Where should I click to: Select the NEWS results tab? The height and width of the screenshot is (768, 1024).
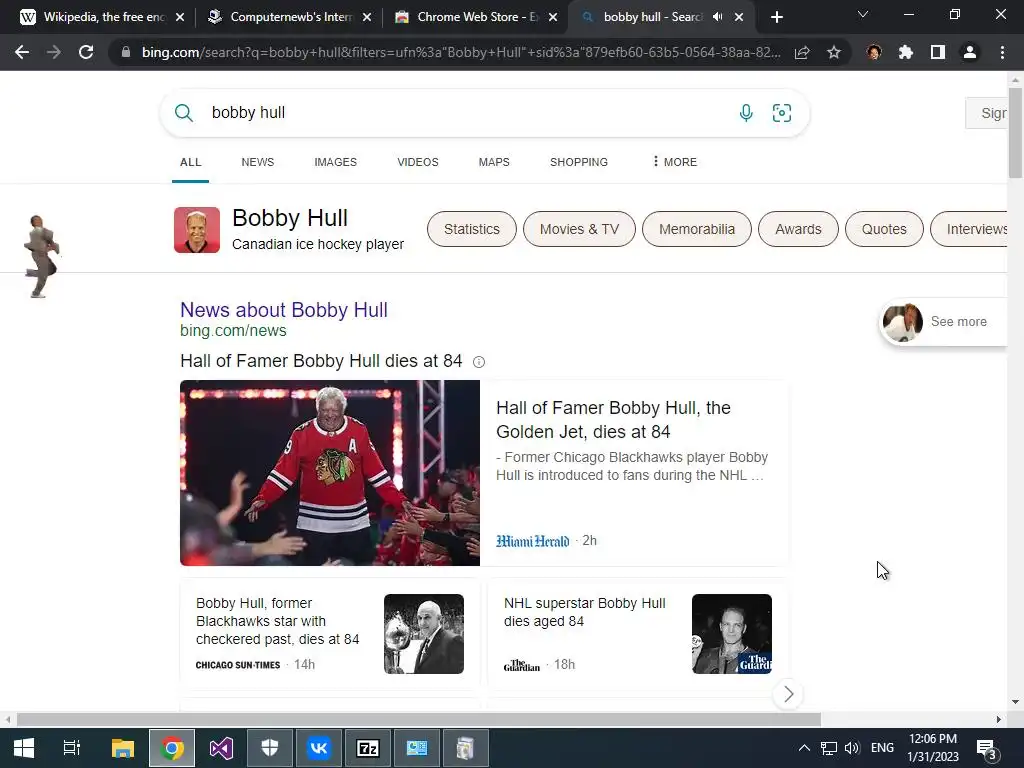pos(257,162)
